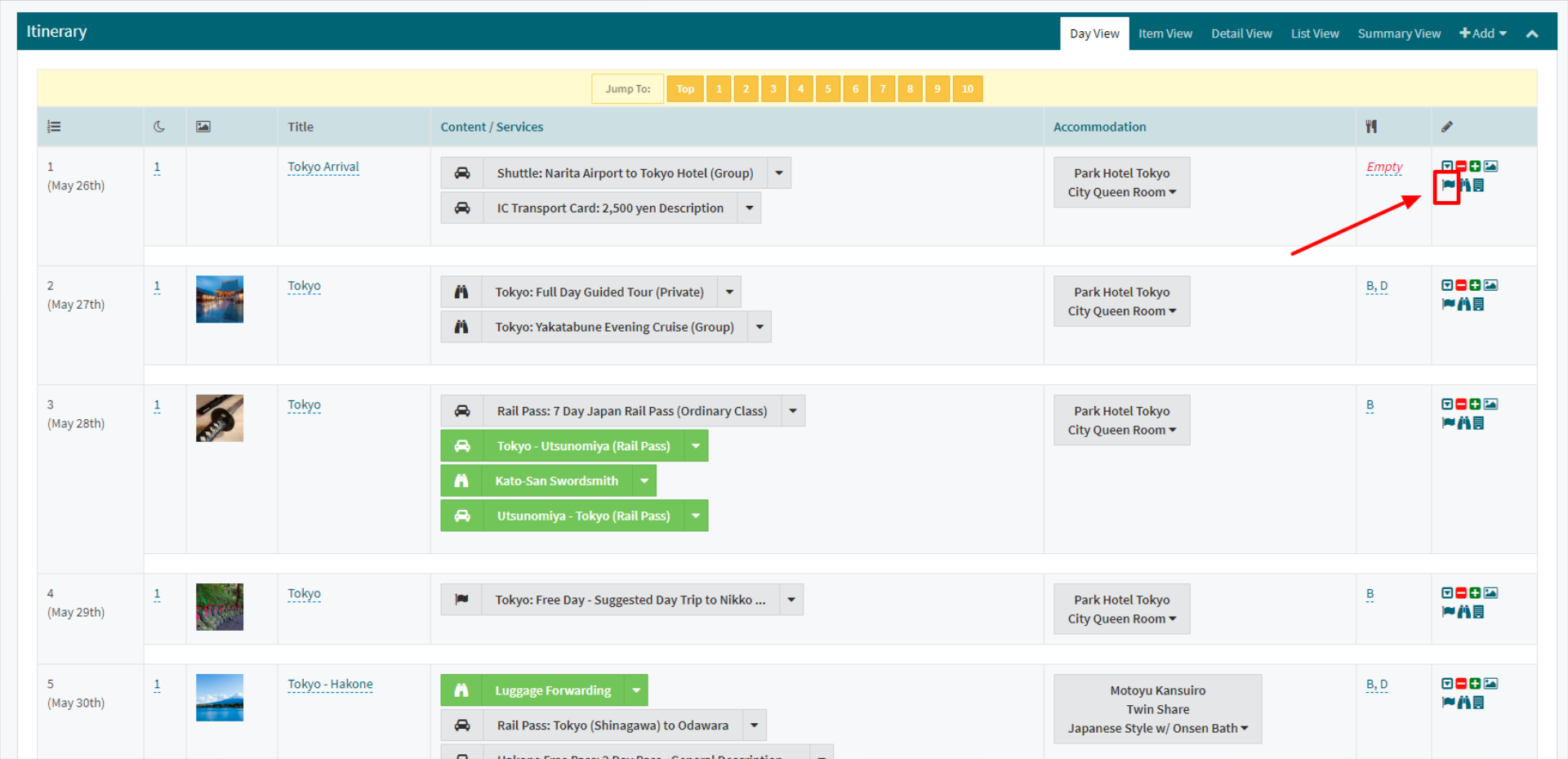This screenshot has width=1568, height=759.
Task: Open the Tokyo Arrival title link
Action: [x=323, y=167]
